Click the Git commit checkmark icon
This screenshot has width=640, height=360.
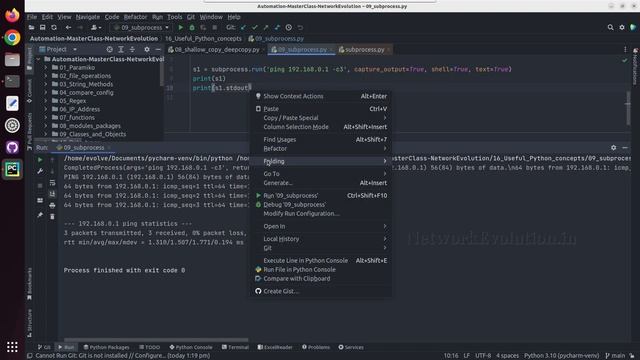point(255,27)
